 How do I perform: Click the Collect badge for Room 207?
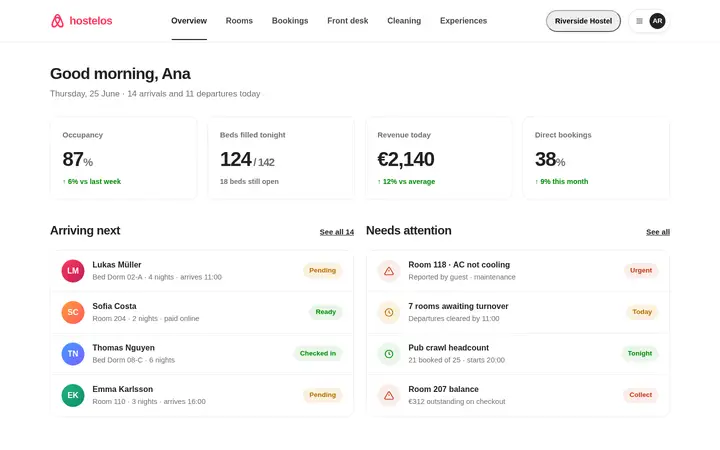641,395
